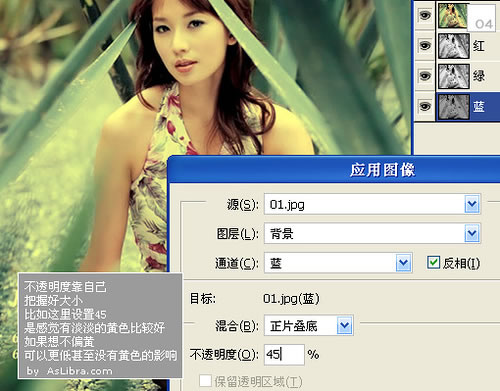This screenshot has height=391, width=500.
Task: Click the 保留透明区域(T) checkbox
Action: (x=205, y=381)
